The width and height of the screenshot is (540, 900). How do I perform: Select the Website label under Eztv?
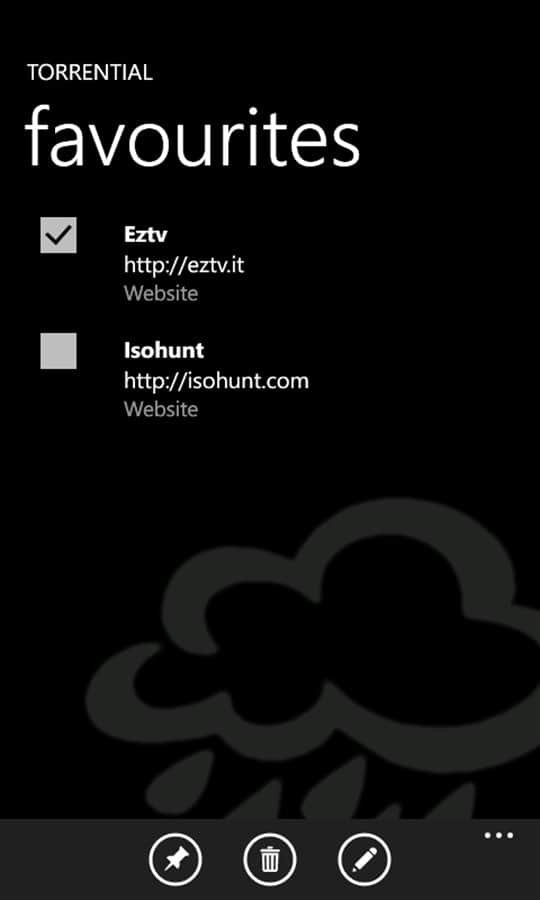tap(161, 293)
